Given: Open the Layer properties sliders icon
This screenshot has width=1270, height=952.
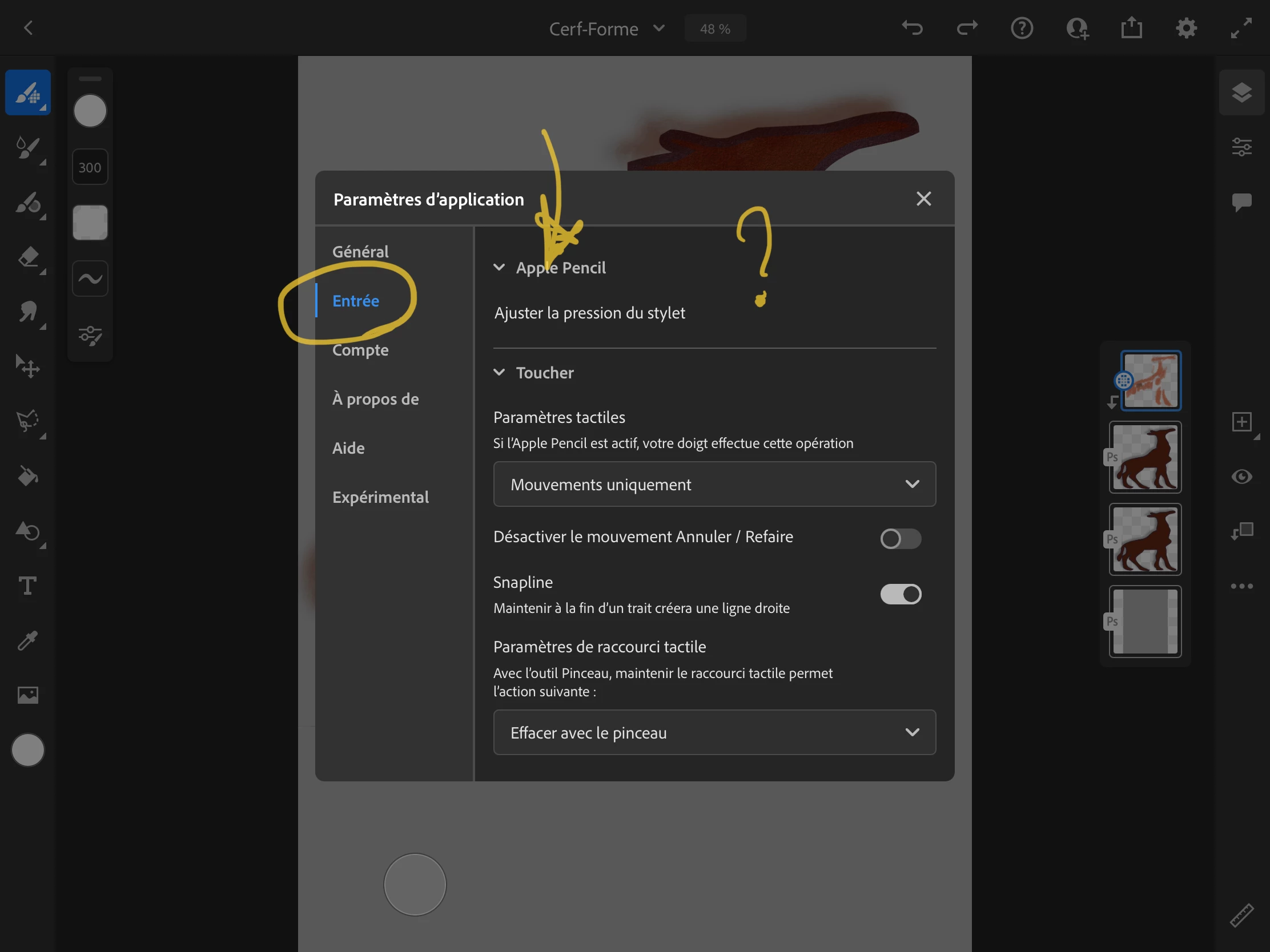Looking at the screenshot, I should [x=1241, y=147].
